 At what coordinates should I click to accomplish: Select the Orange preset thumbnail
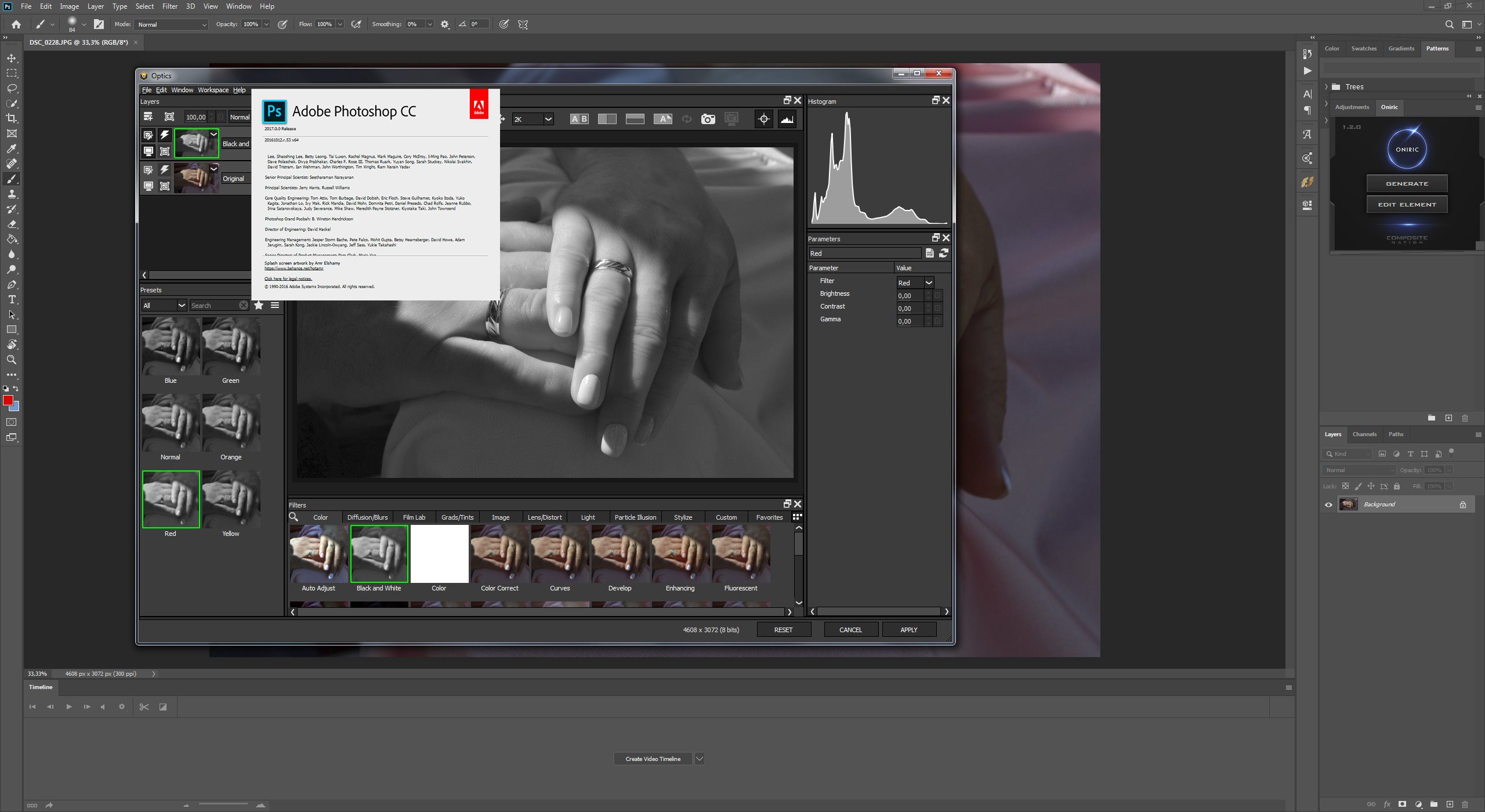(x=231, y=423)
